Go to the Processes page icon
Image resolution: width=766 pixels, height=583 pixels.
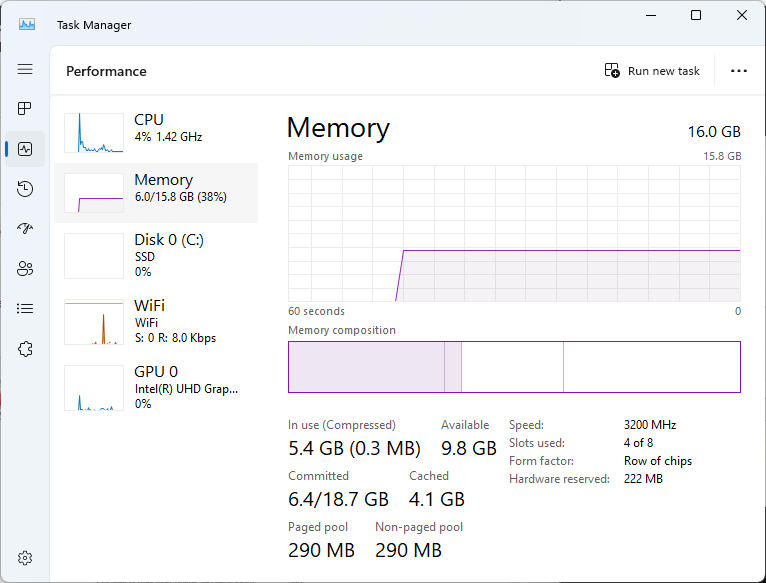point(25,108)
